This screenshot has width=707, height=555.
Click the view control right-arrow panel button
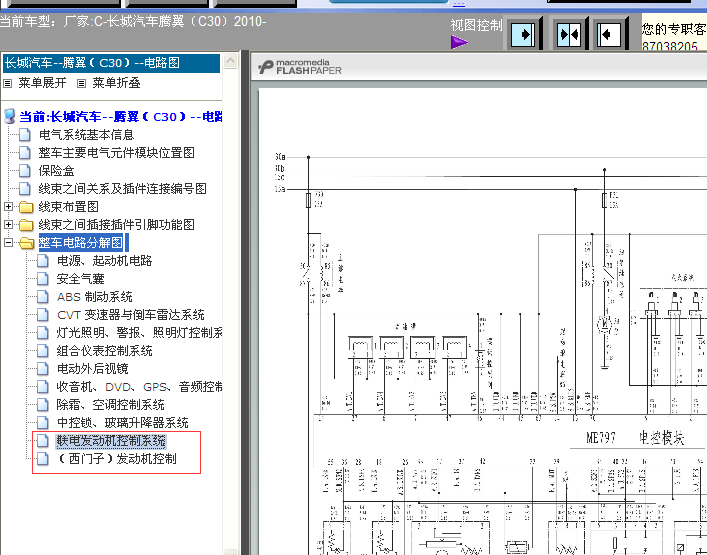pyautogui.click(x=523, y=34)
